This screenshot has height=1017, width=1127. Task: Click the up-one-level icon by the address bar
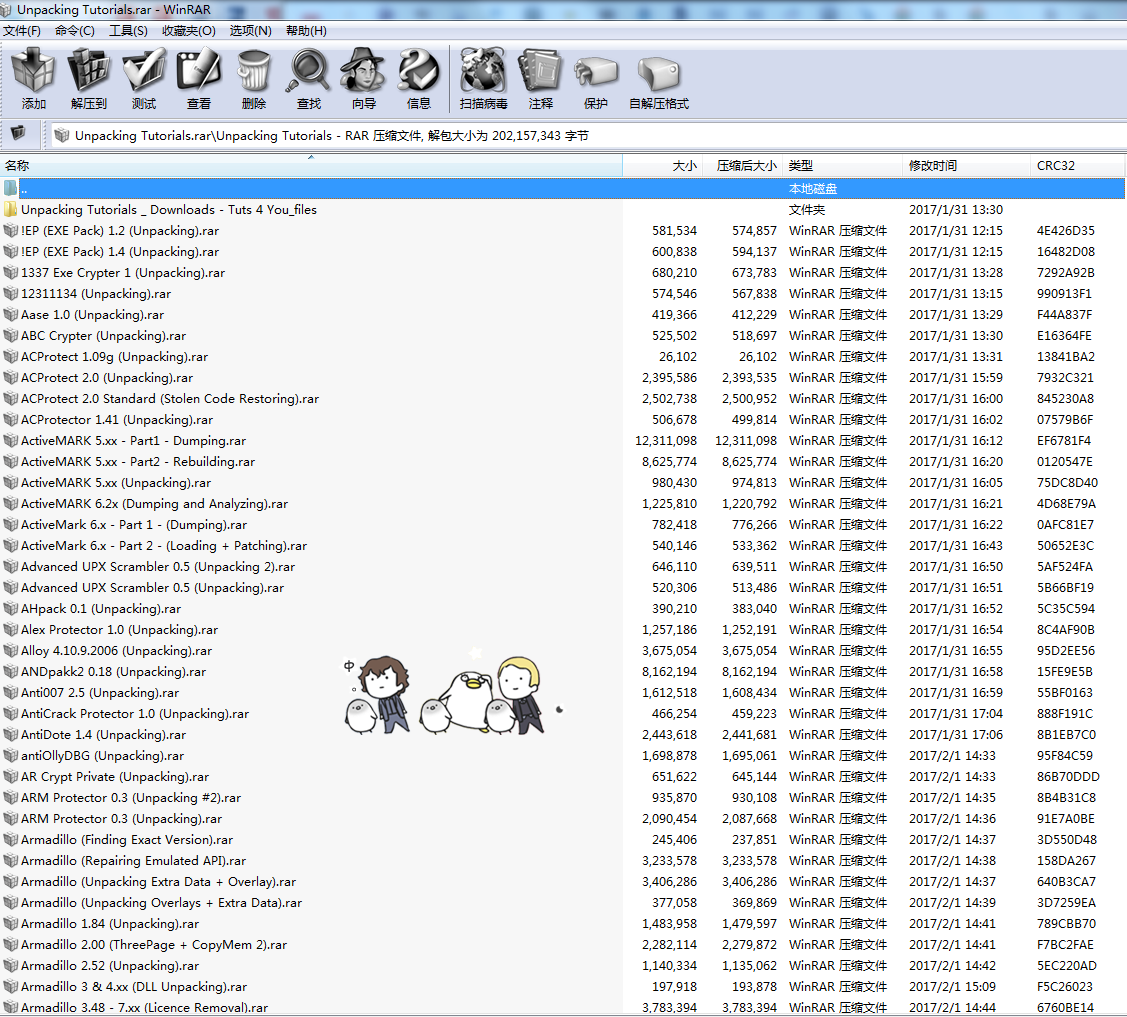pos(18,133)
